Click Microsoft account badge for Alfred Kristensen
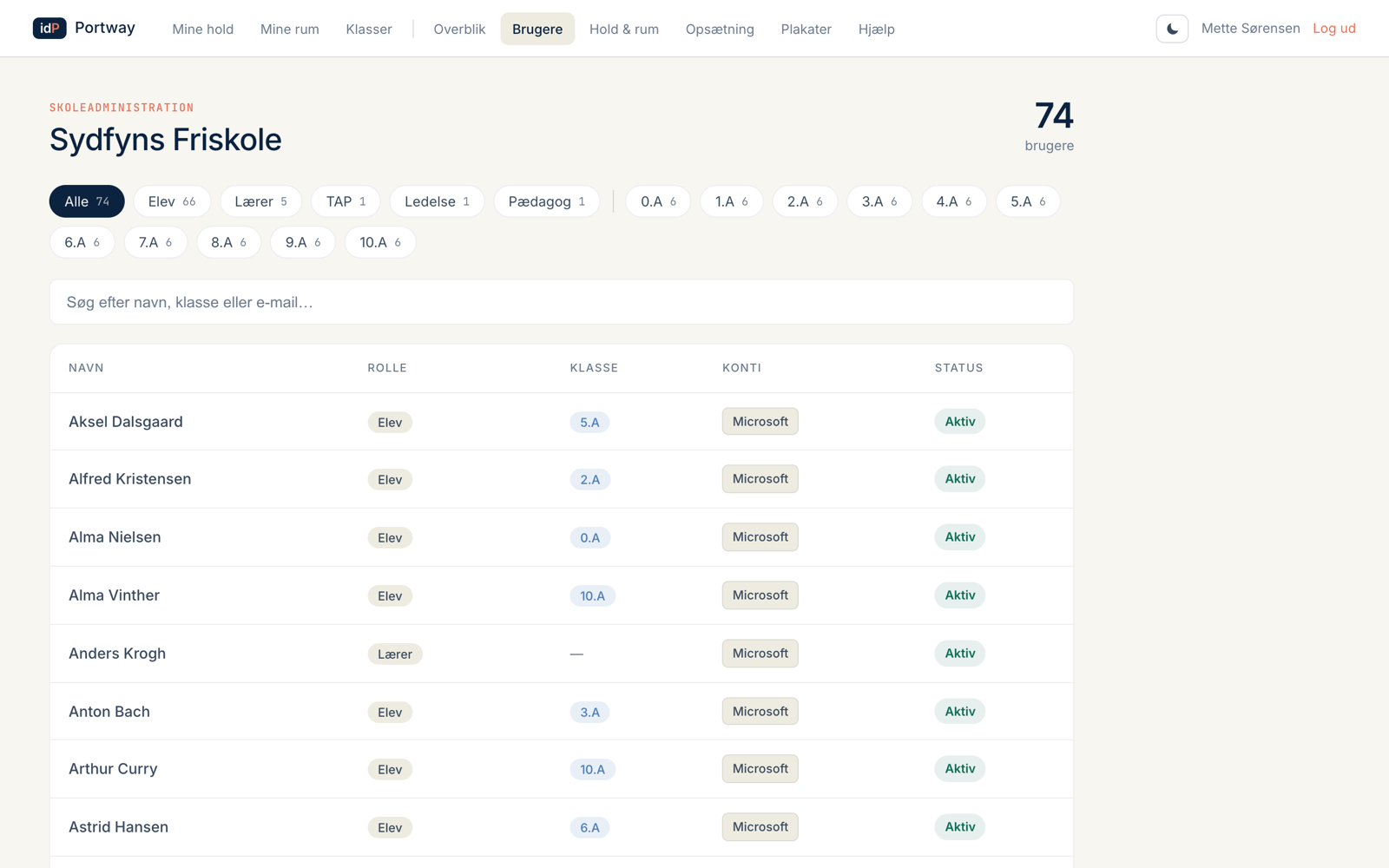The width and height of the screenshot is (1389, 868). (x=760, y=479)
